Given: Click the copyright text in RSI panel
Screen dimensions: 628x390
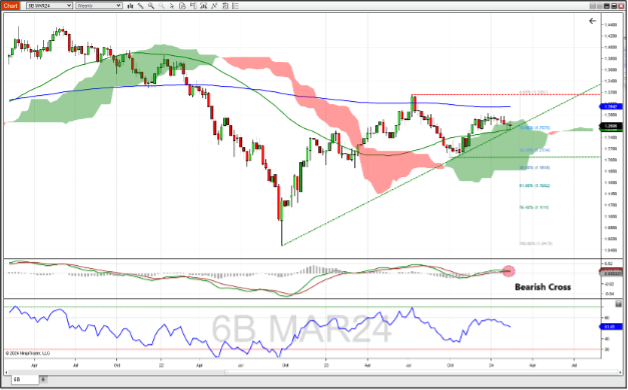Looking at the screenshot, I should coord(27,354).
